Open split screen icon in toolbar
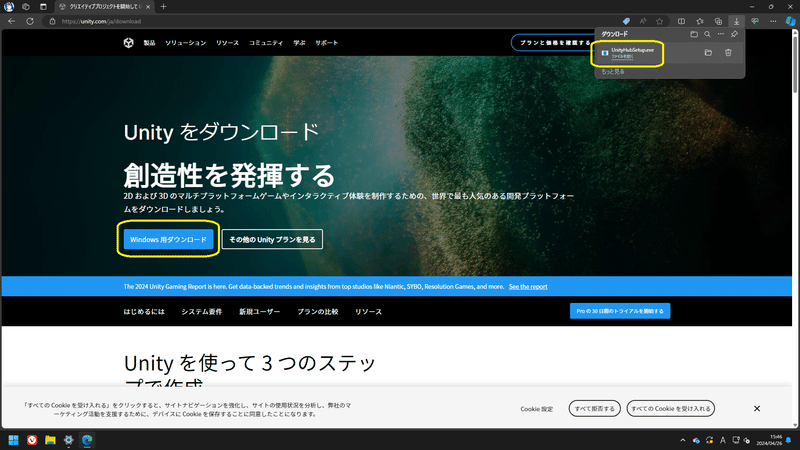800x450 pixels. pyautogui.click(x=681, y=21)
